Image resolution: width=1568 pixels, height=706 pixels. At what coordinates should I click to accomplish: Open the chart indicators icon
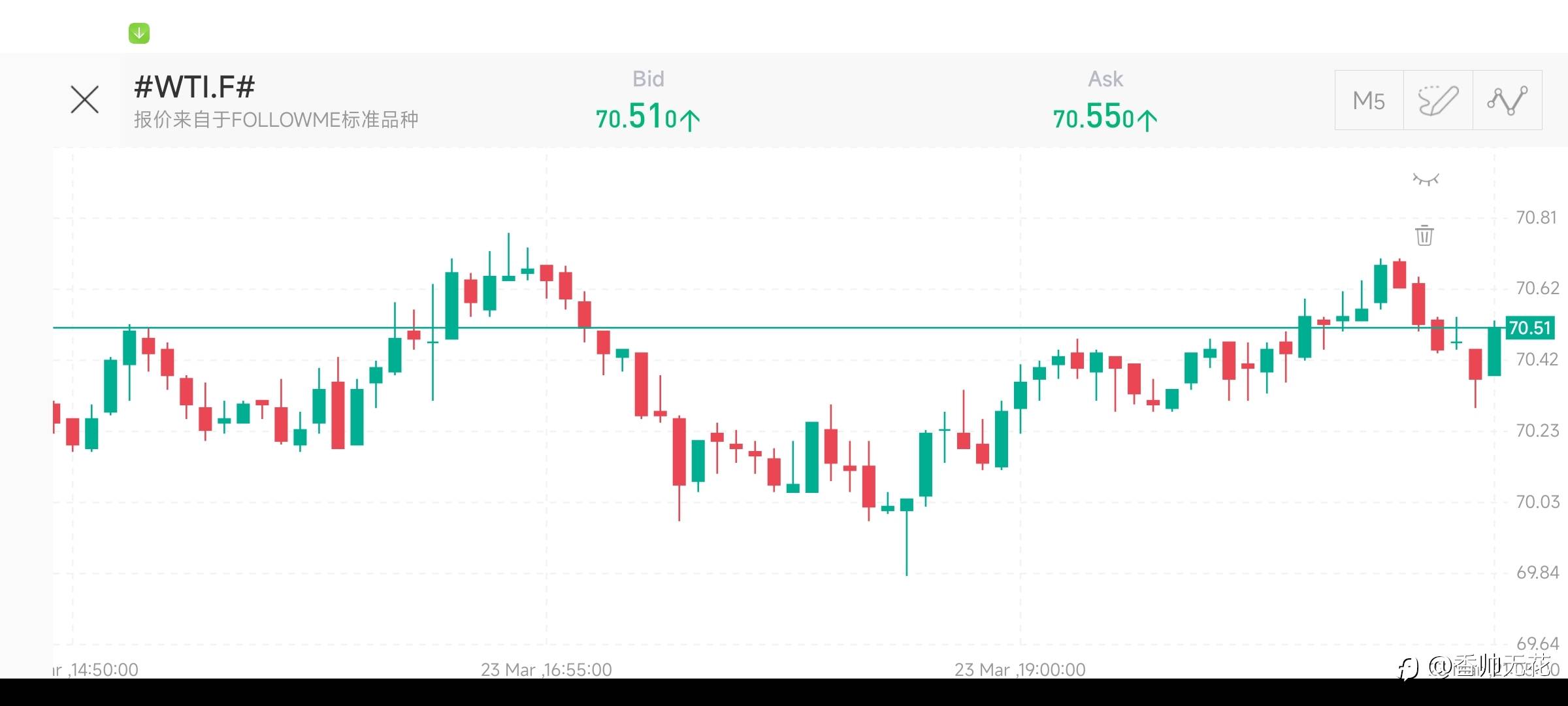pyautogui.click(x=1507, y=101)
